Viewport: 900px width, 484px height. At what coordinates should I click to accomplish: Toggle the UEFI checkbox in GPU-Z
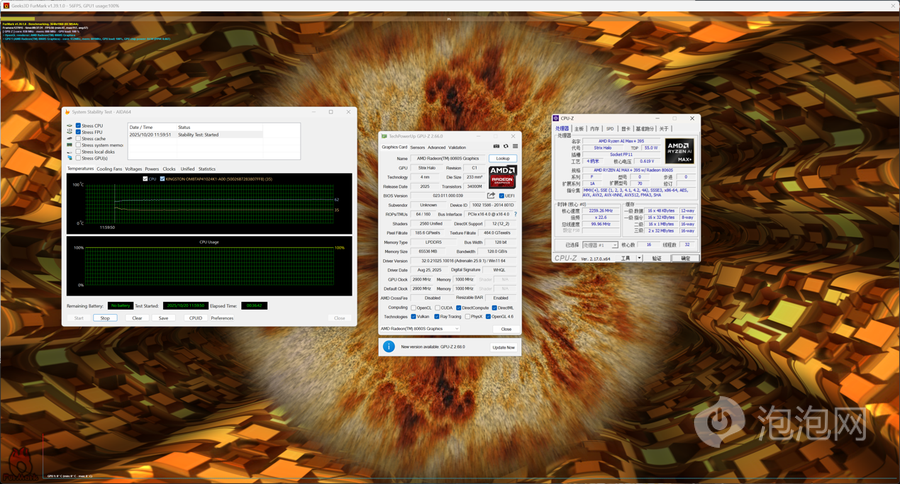(501, 196)
